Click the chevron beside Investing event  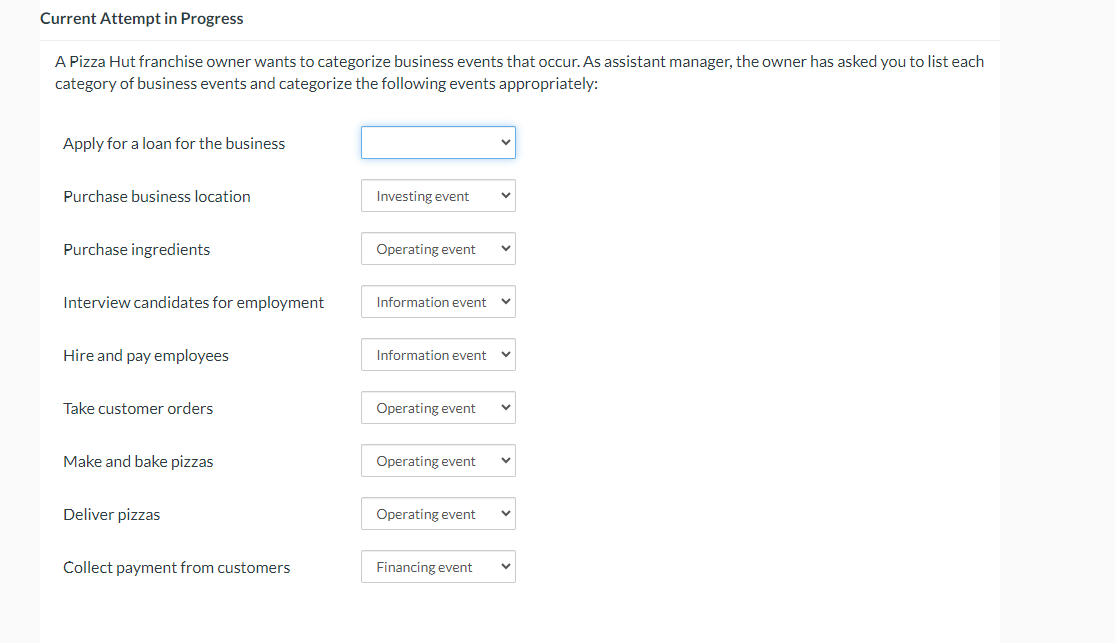click(x=505, y=195)
